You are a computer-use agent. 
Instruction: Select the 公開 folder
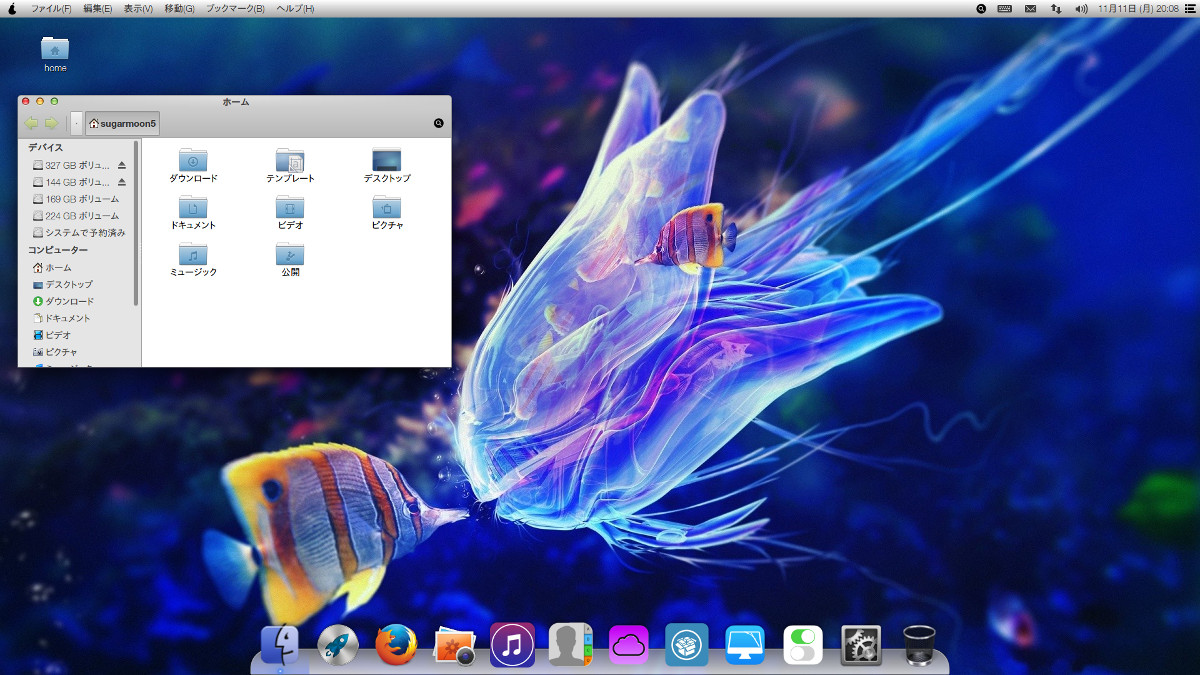(x=290, y=260)
